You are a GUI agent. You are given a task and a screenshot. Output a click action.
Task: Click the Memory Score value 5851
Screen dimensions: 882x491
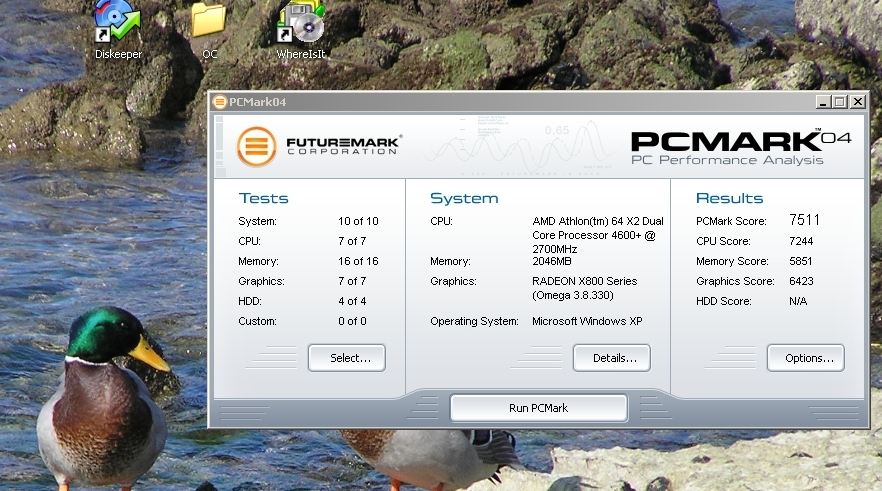click(x=800, y=261)
